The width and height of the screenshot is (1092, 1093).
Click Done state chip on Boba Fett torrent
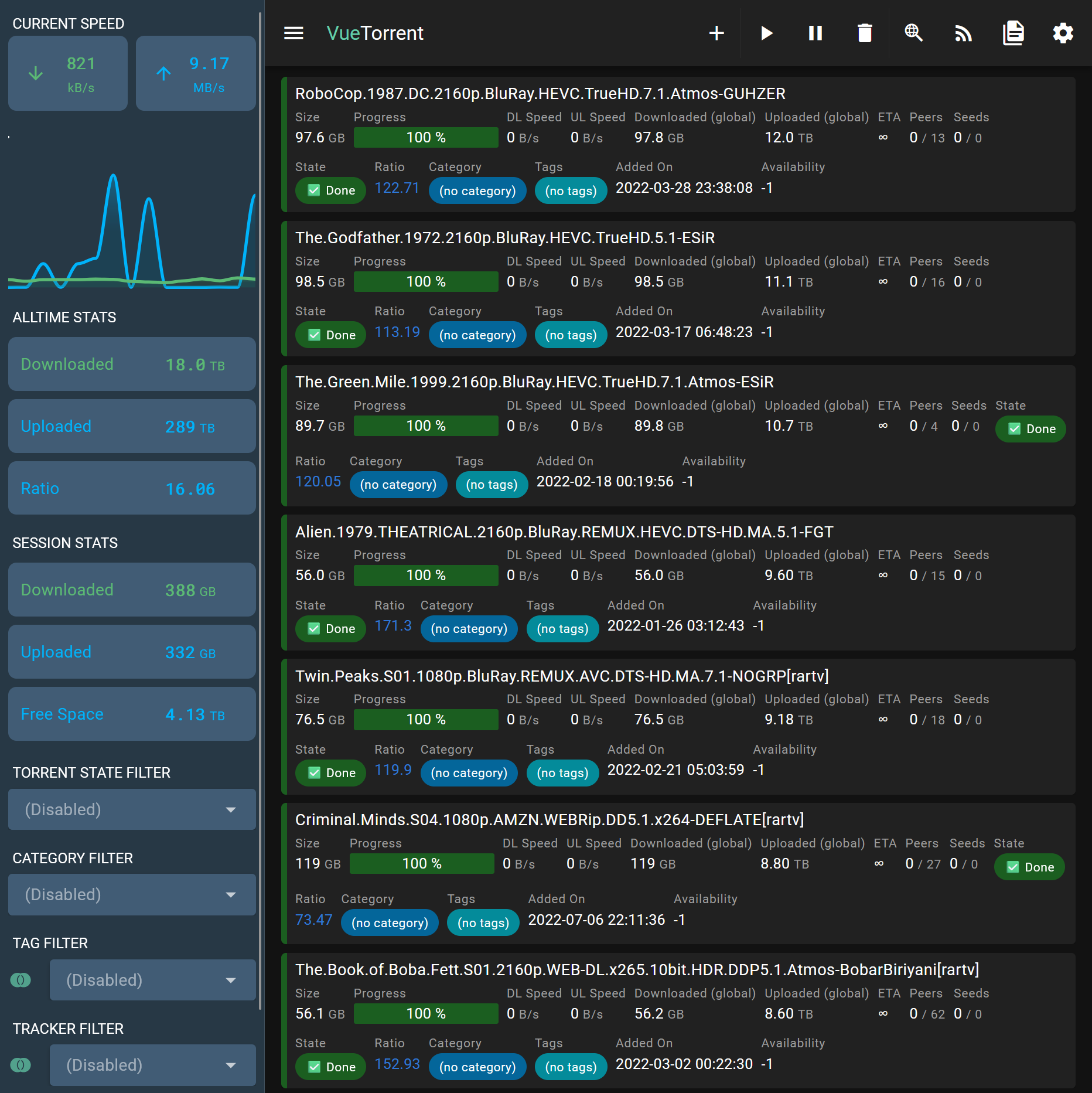tap(330, 1067)
